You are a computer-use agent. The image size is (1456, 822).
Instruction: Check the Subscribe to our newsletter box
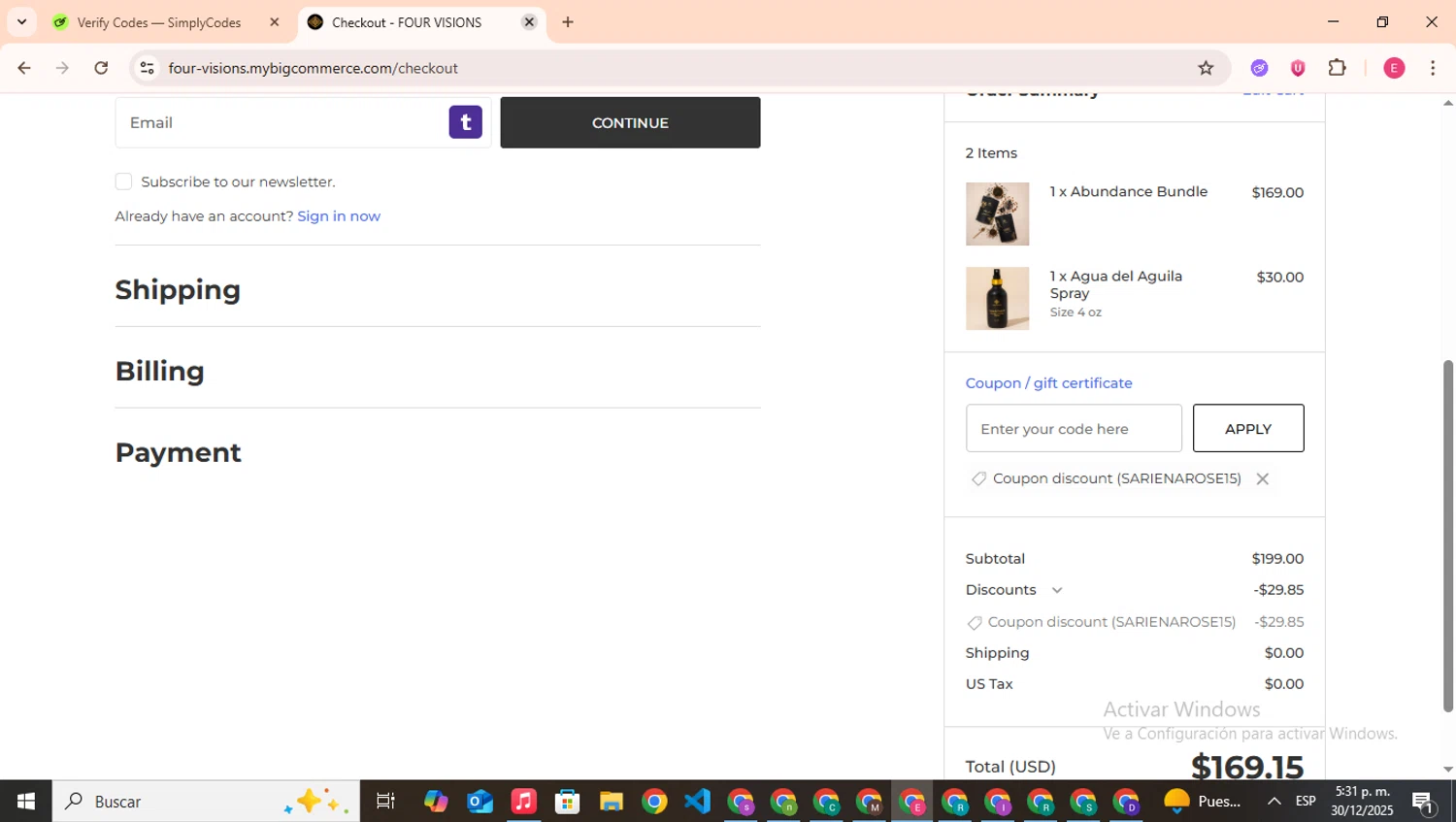[x=123, y=181]
